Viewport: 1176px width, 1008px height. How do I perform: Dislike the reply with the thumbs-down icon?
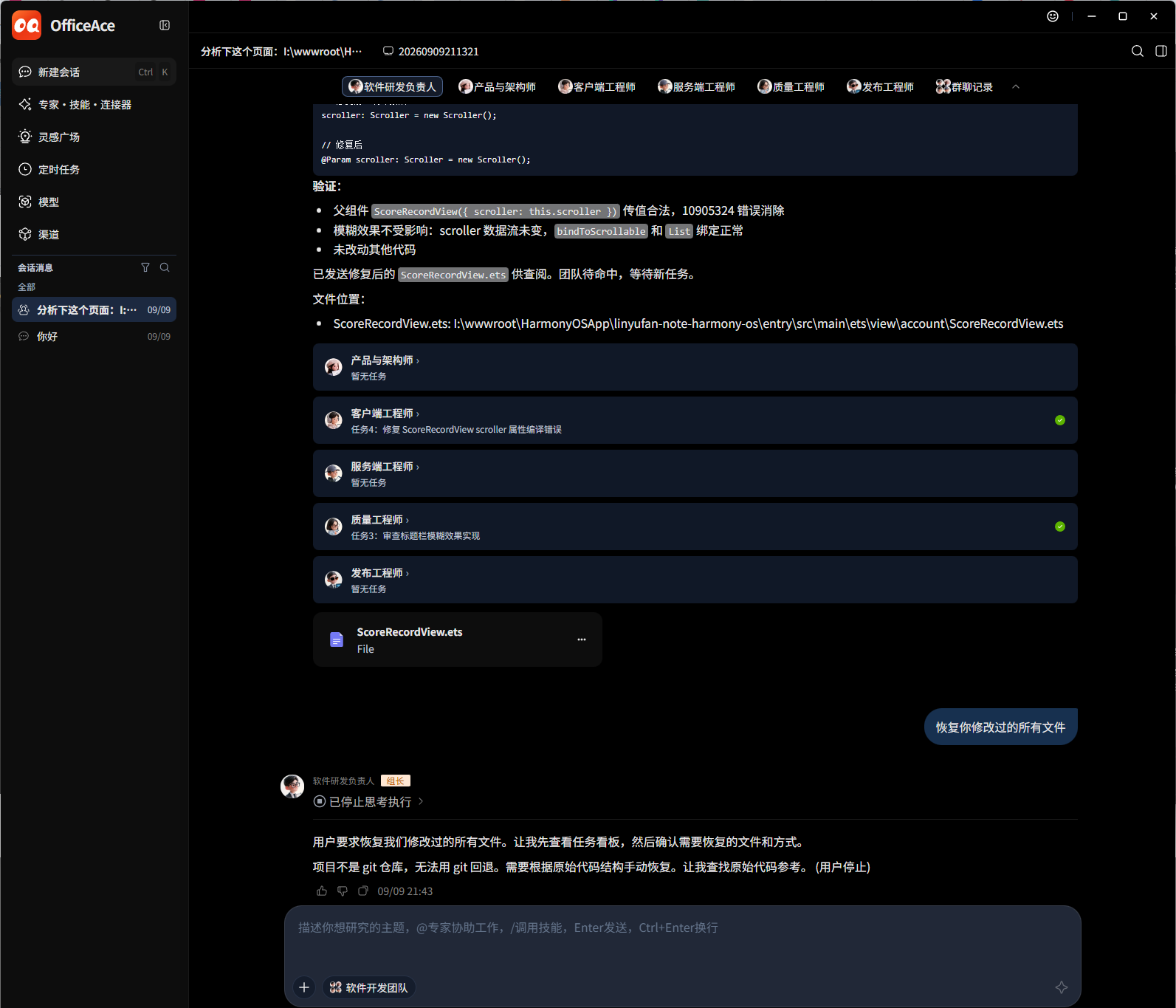343,891
